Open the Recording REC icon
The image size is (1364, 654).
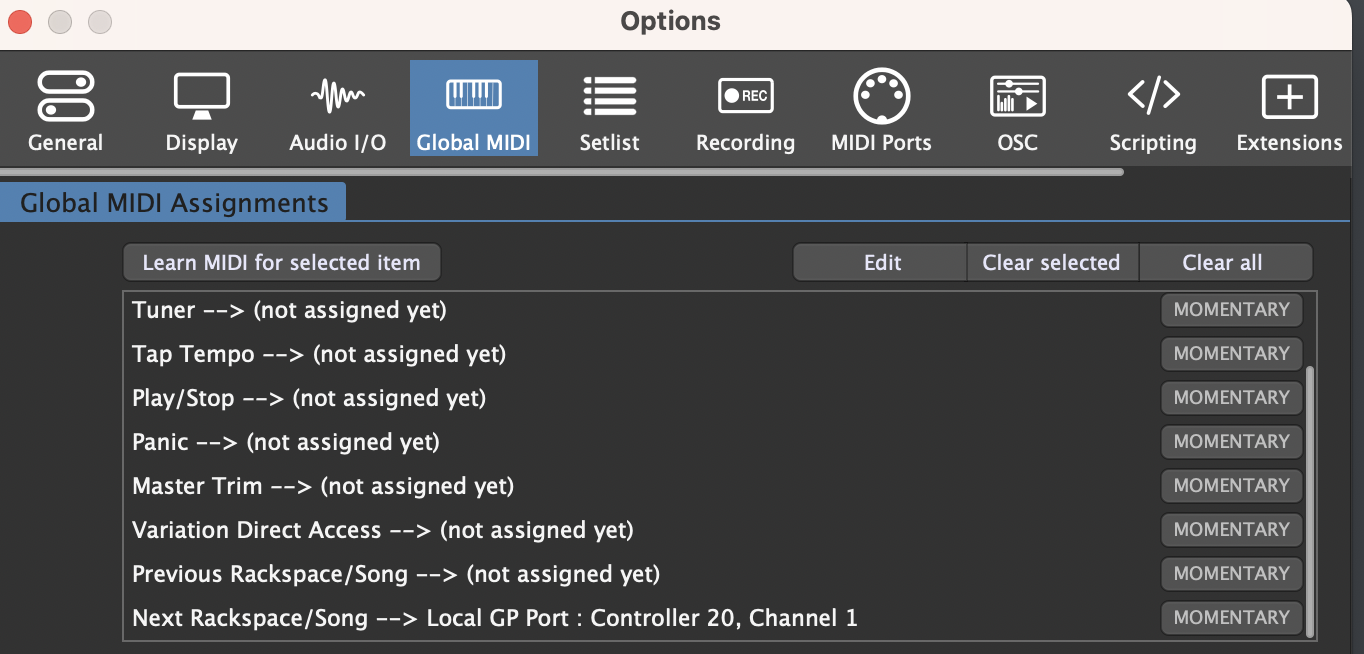pyautogui.click(x=745, y=96)
